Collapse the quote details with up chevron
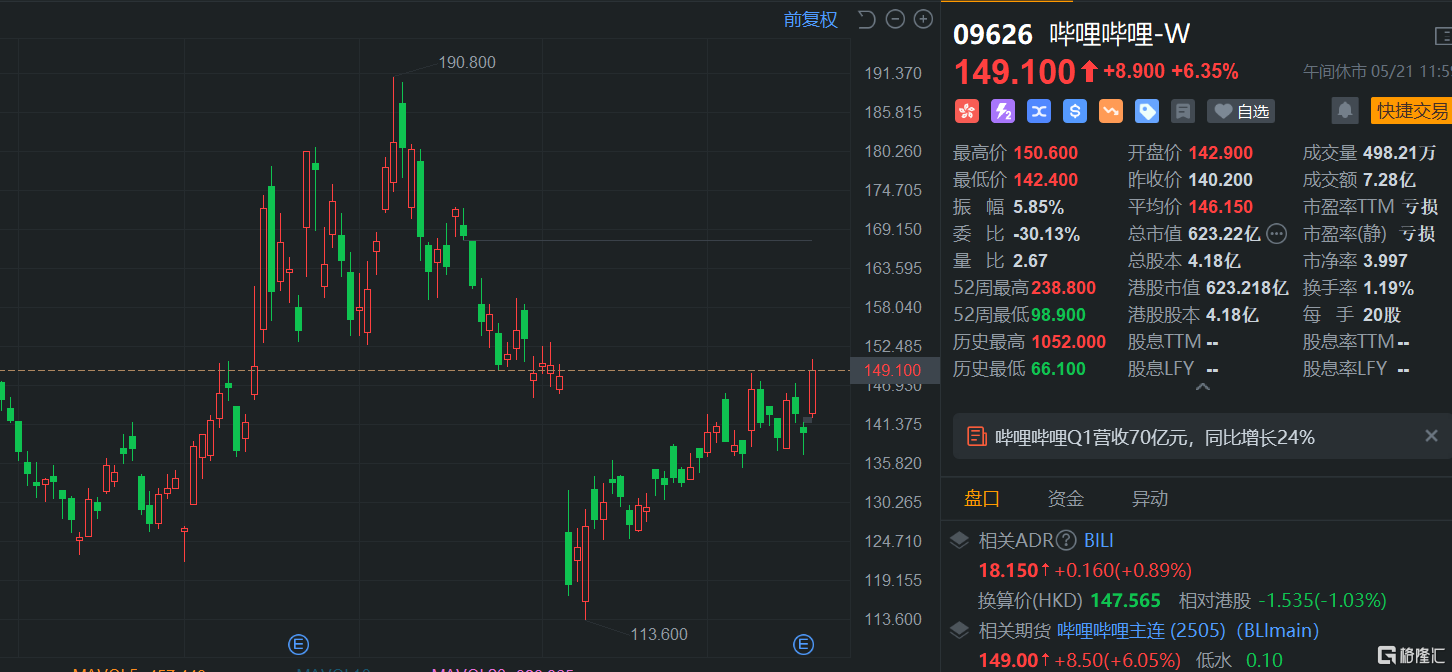1452x672 pixels. [x=1203, y=387]
